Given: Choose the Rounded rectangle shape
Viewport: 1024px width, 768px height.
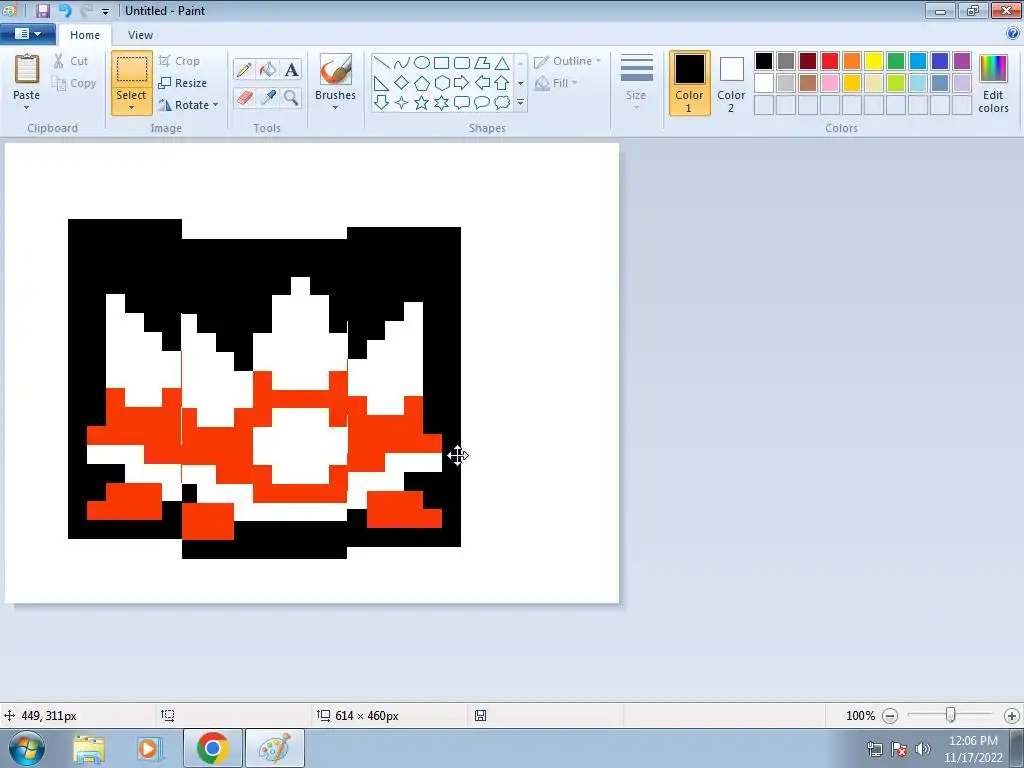Looking at the screenshot, I should pos(462,63).
